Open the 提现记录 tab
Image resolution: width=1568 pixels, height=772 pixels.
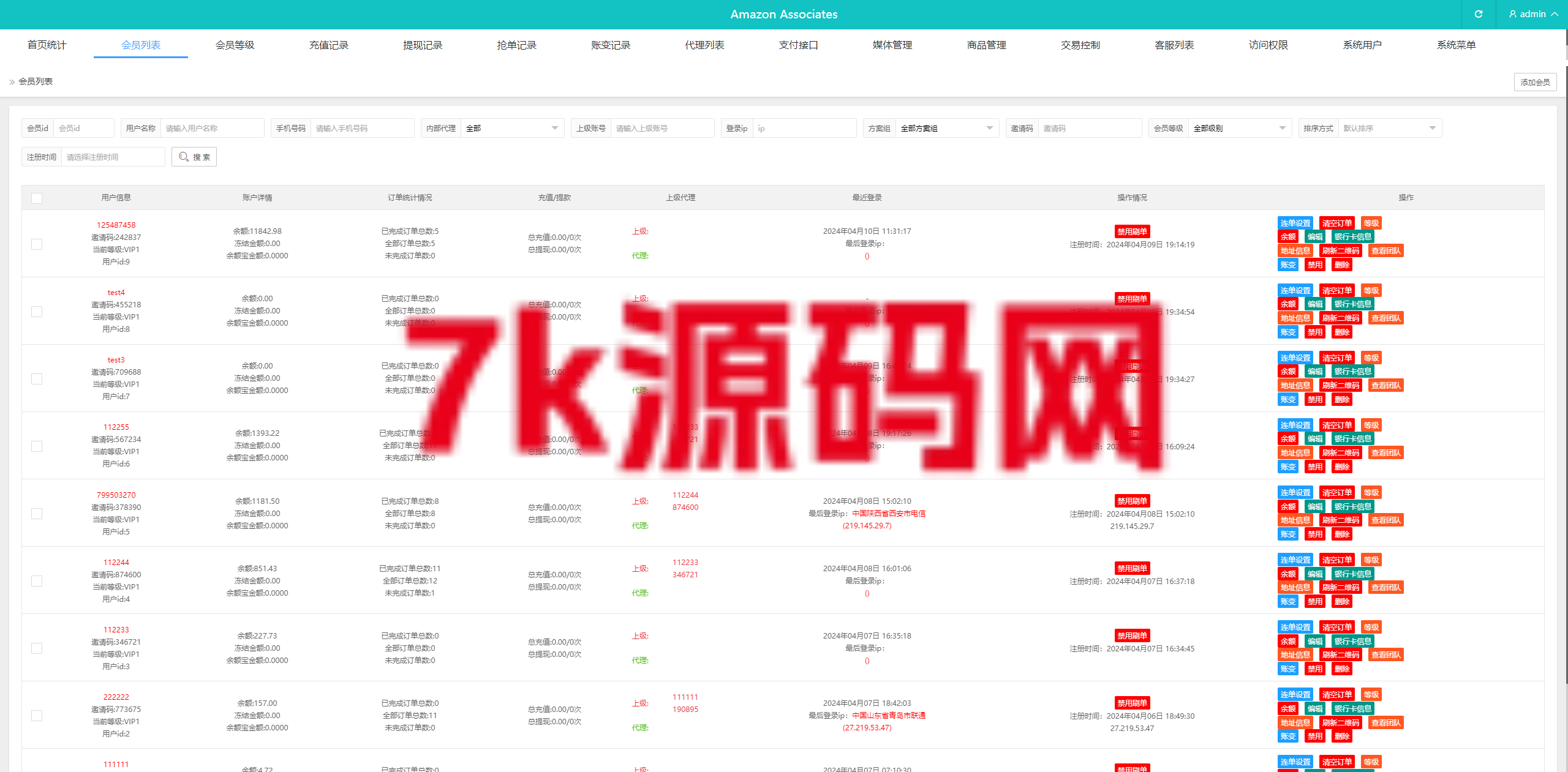[423, 45]
